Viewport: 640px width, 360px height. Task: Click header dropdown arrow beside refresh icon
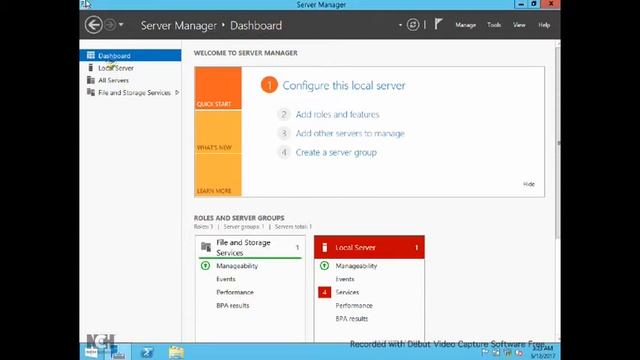(x=400, y=25)
